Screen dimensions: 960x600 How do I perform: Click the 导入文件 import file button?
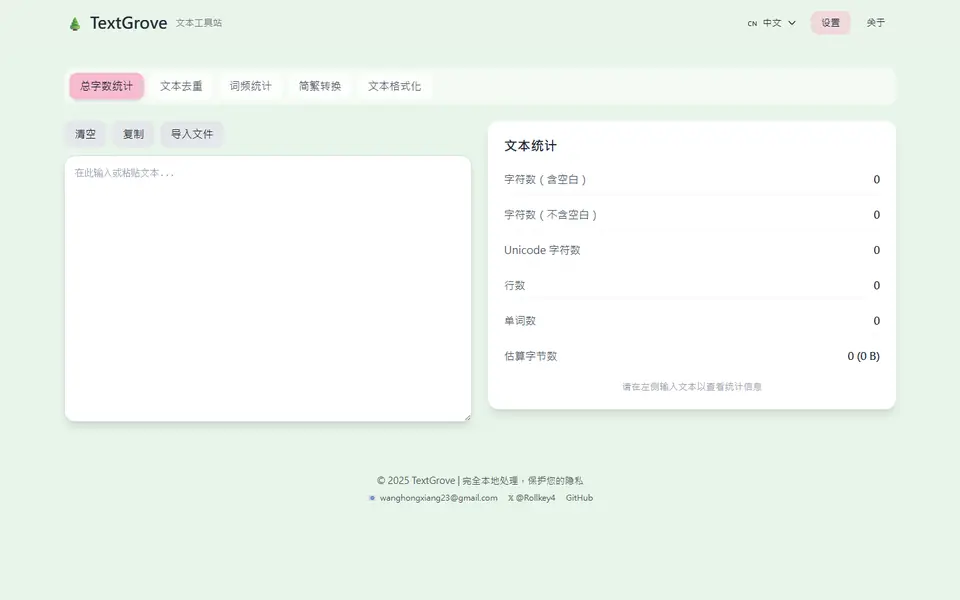coord(192,134)
